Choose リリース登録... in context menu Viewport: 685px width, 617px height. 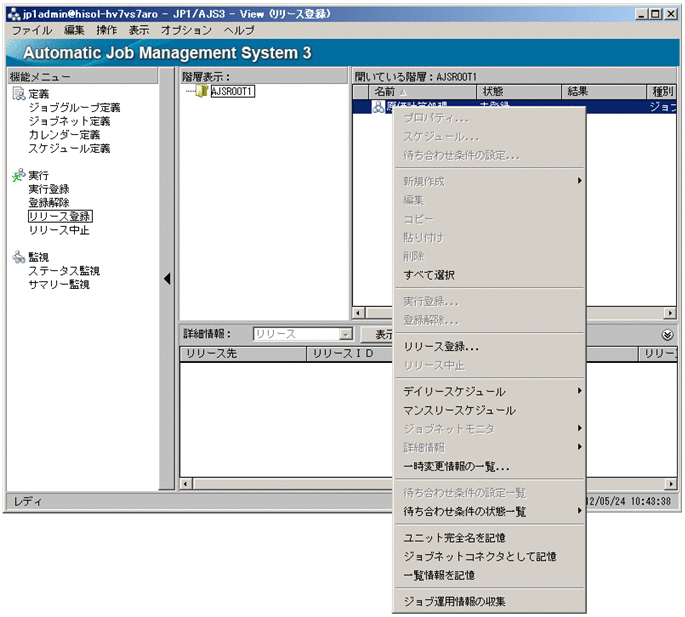[489, 347]
